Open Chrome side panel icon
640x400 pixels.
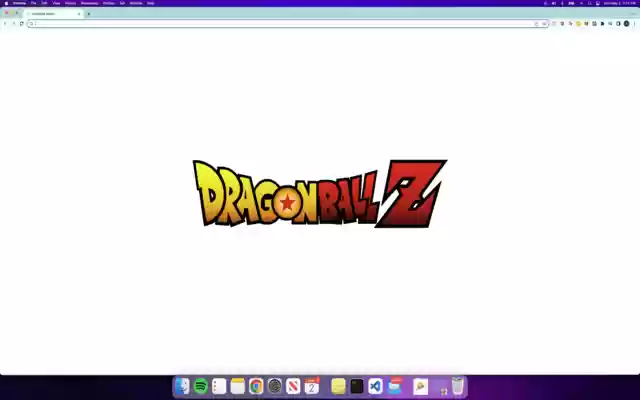point(618,24)
